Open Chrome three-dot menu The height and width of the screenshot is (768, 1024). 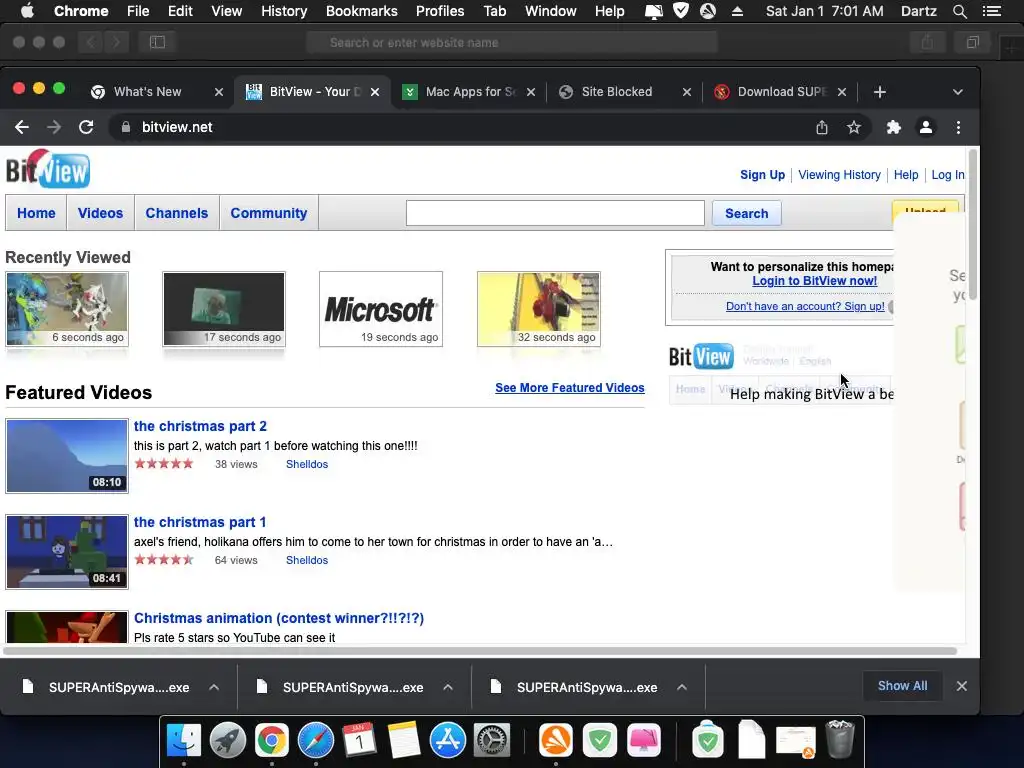958,127
